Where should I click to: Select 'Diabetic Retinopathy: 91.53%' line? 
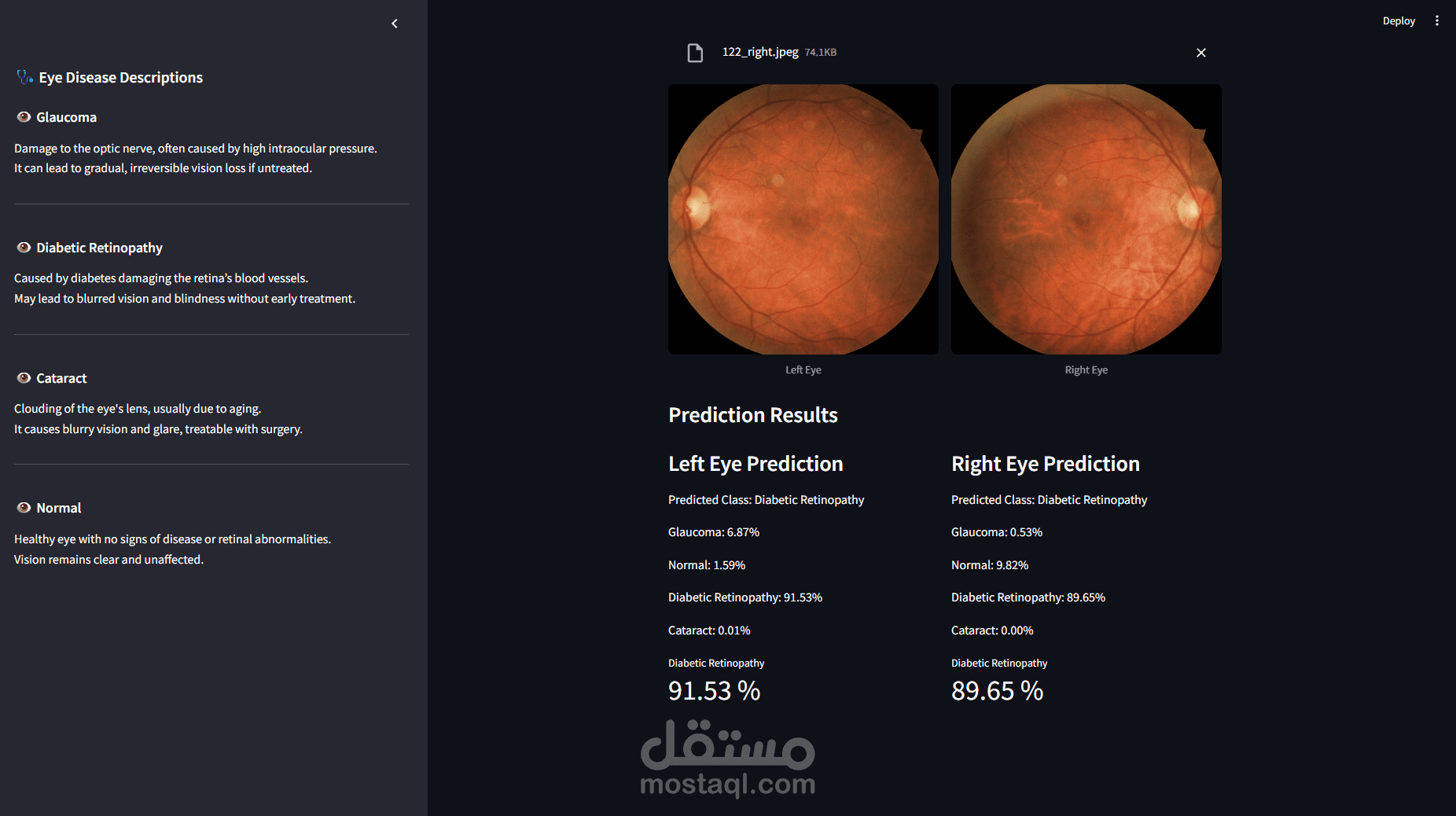[745, 597]
